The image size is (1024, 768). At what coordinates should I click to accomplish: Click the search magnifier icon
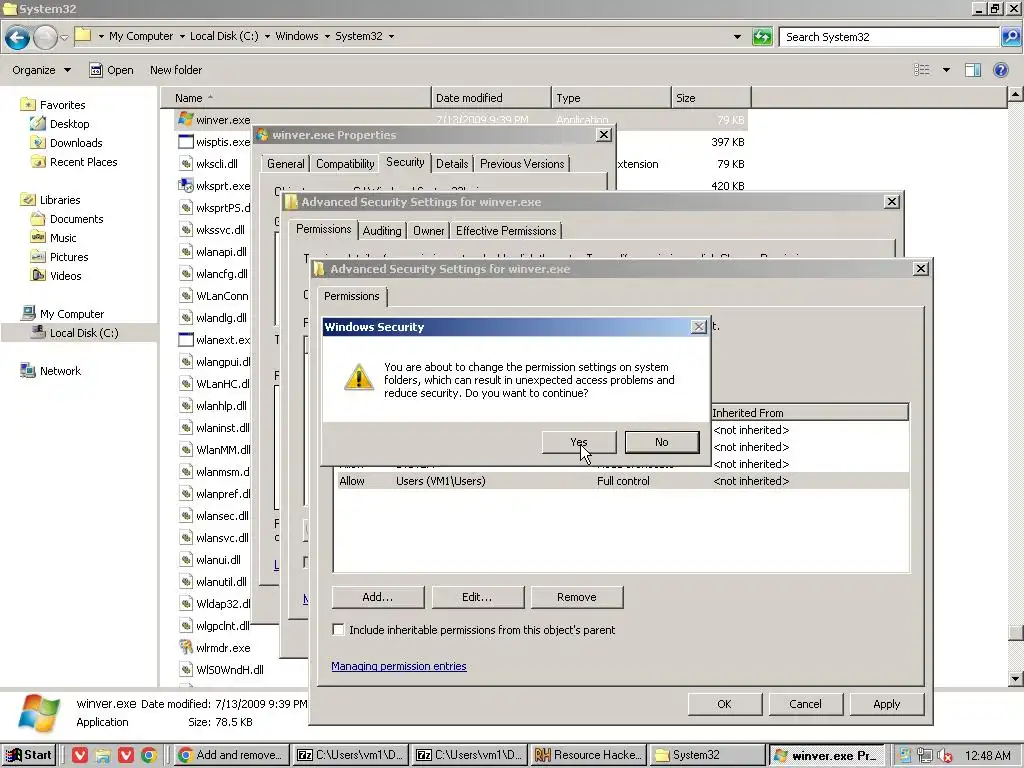coord(1010,37)
